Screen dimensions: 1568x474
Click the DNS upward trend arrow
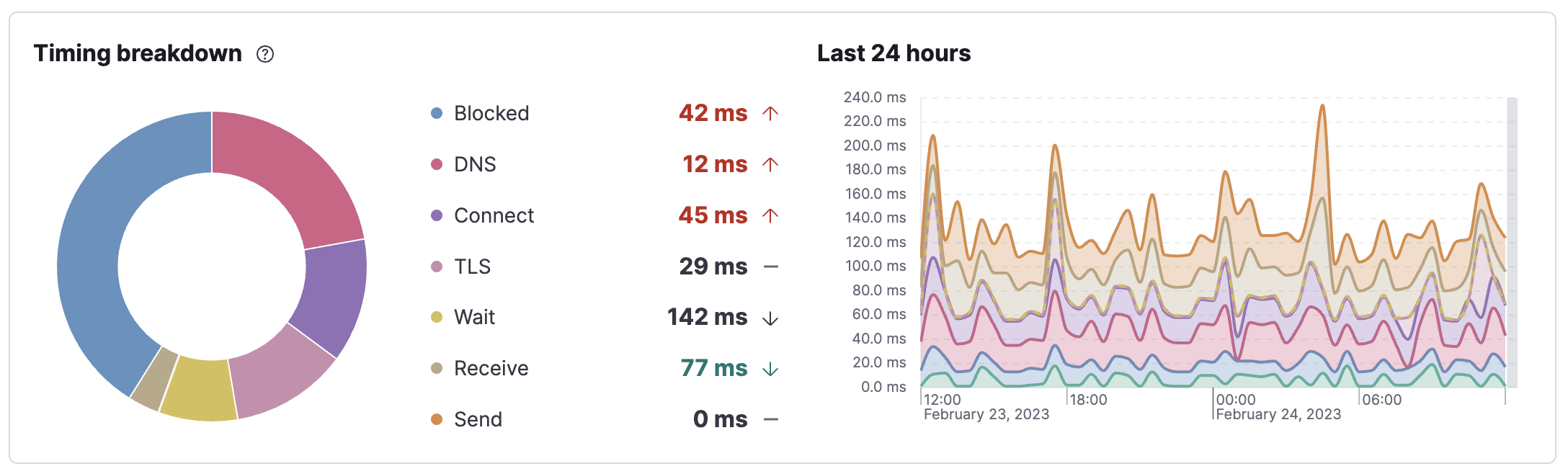[770, 164]
